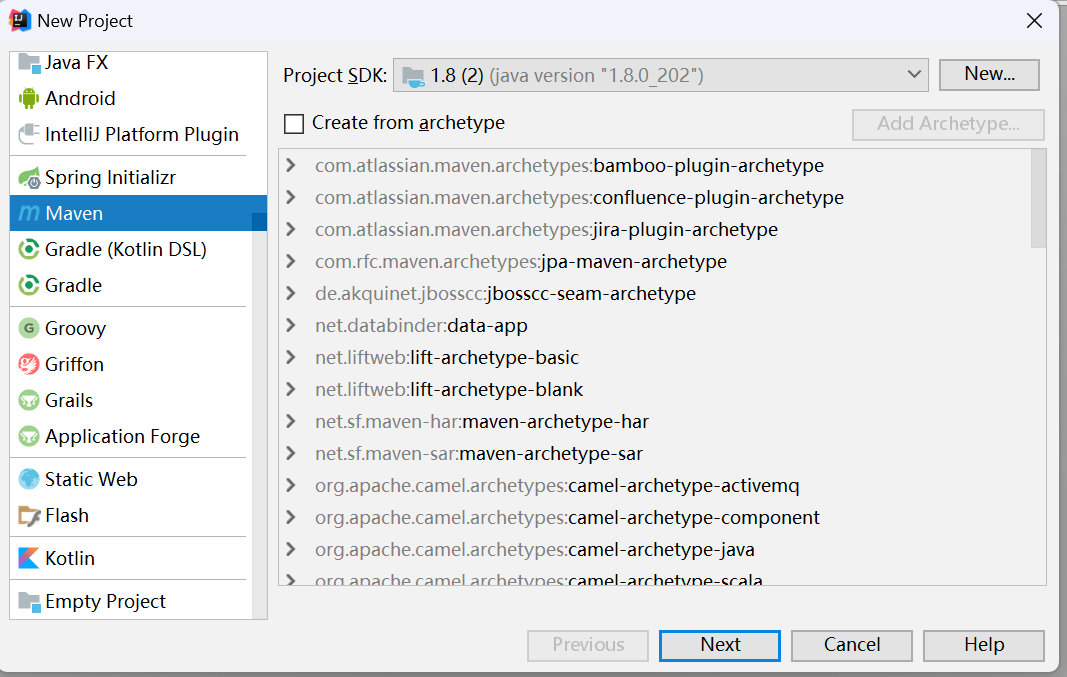Click the Empty Project folder icon
Image resolution: width=1067 pixels, height=677 pixels.
[x=29, y=601]
